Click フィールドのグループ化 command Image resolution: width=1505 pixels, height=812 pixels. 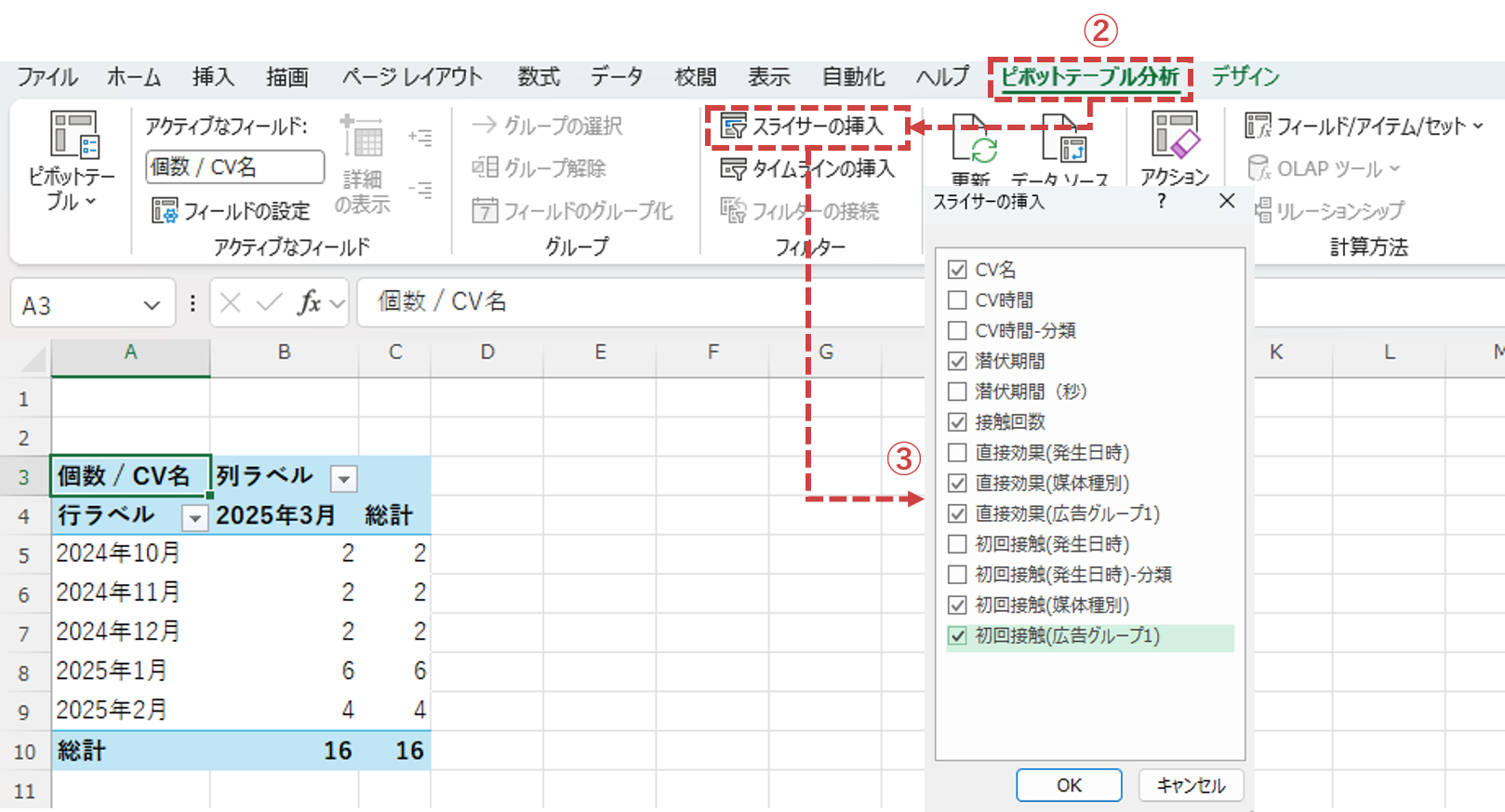click(572, 211)
